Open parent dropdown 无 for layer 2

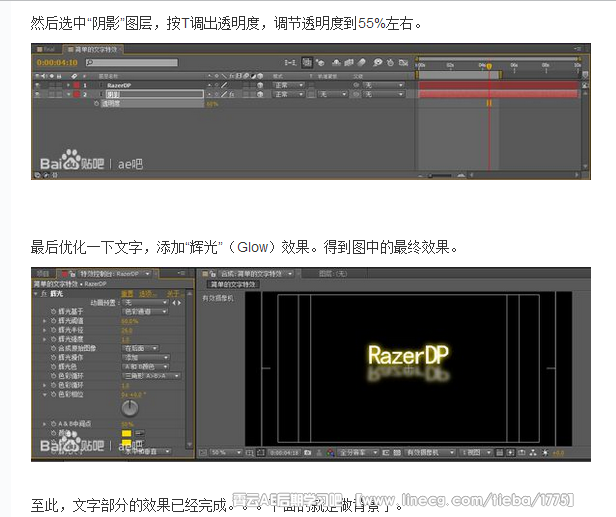tap(383, 94)
